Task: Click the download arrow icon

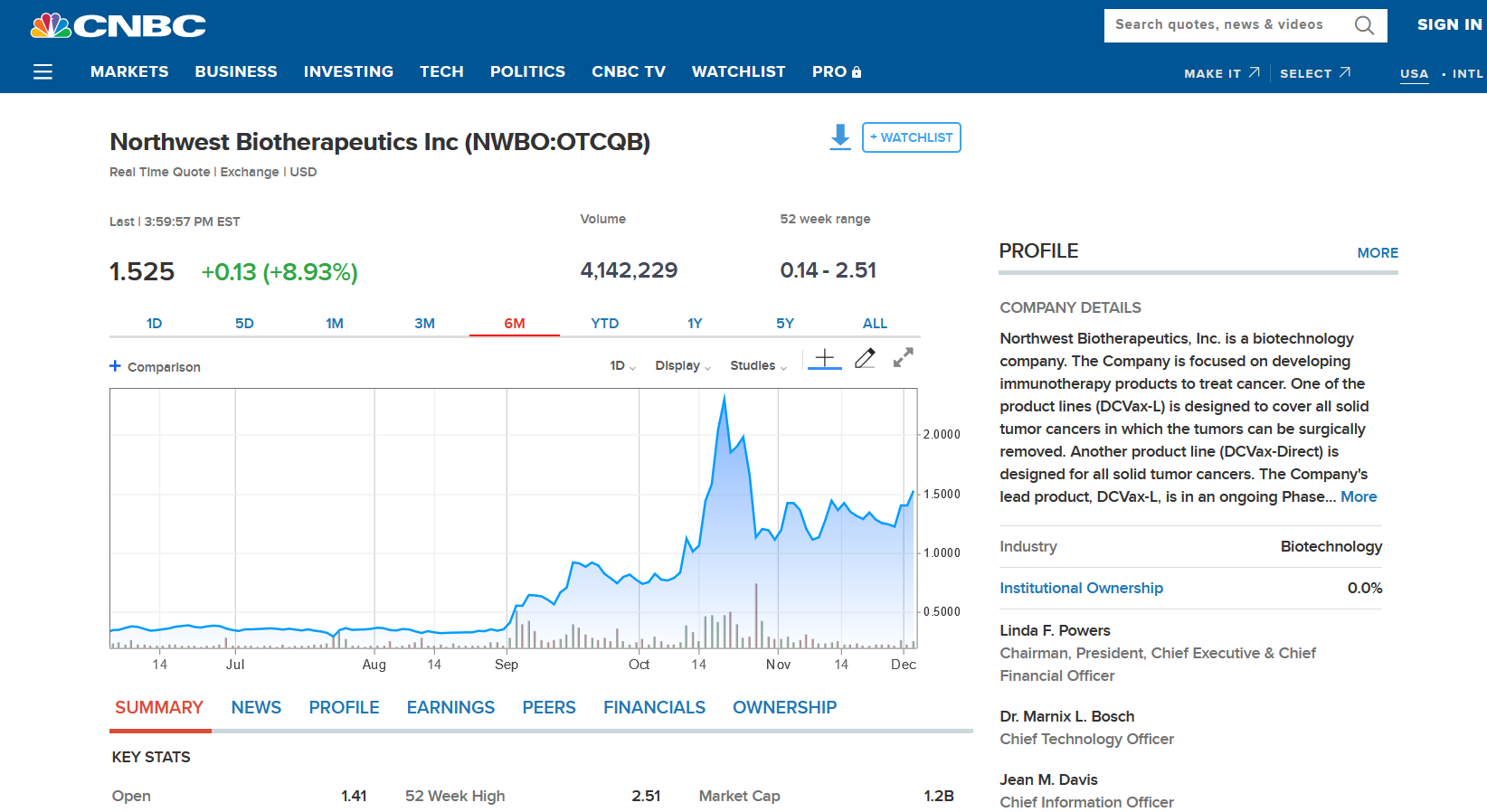Action: point(840,137)
